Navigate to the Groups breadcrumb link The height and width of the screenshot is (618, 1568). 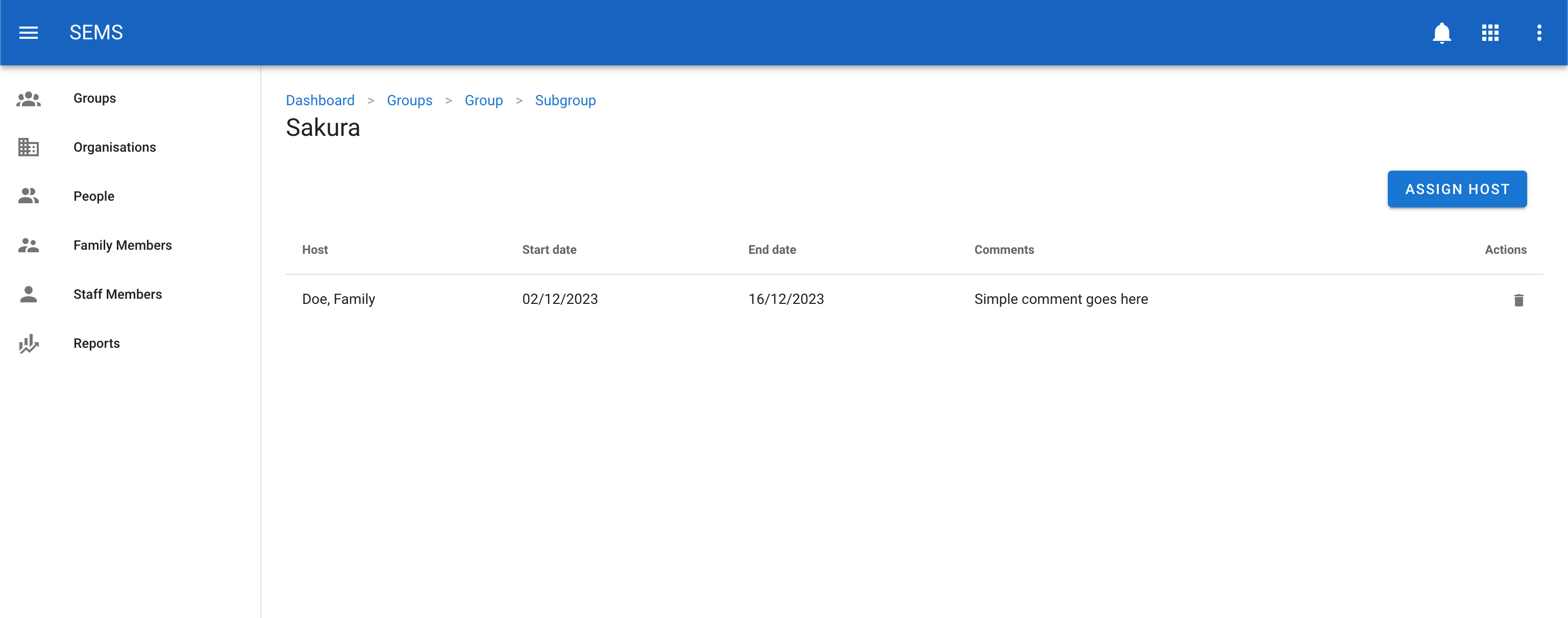[409, 101]
